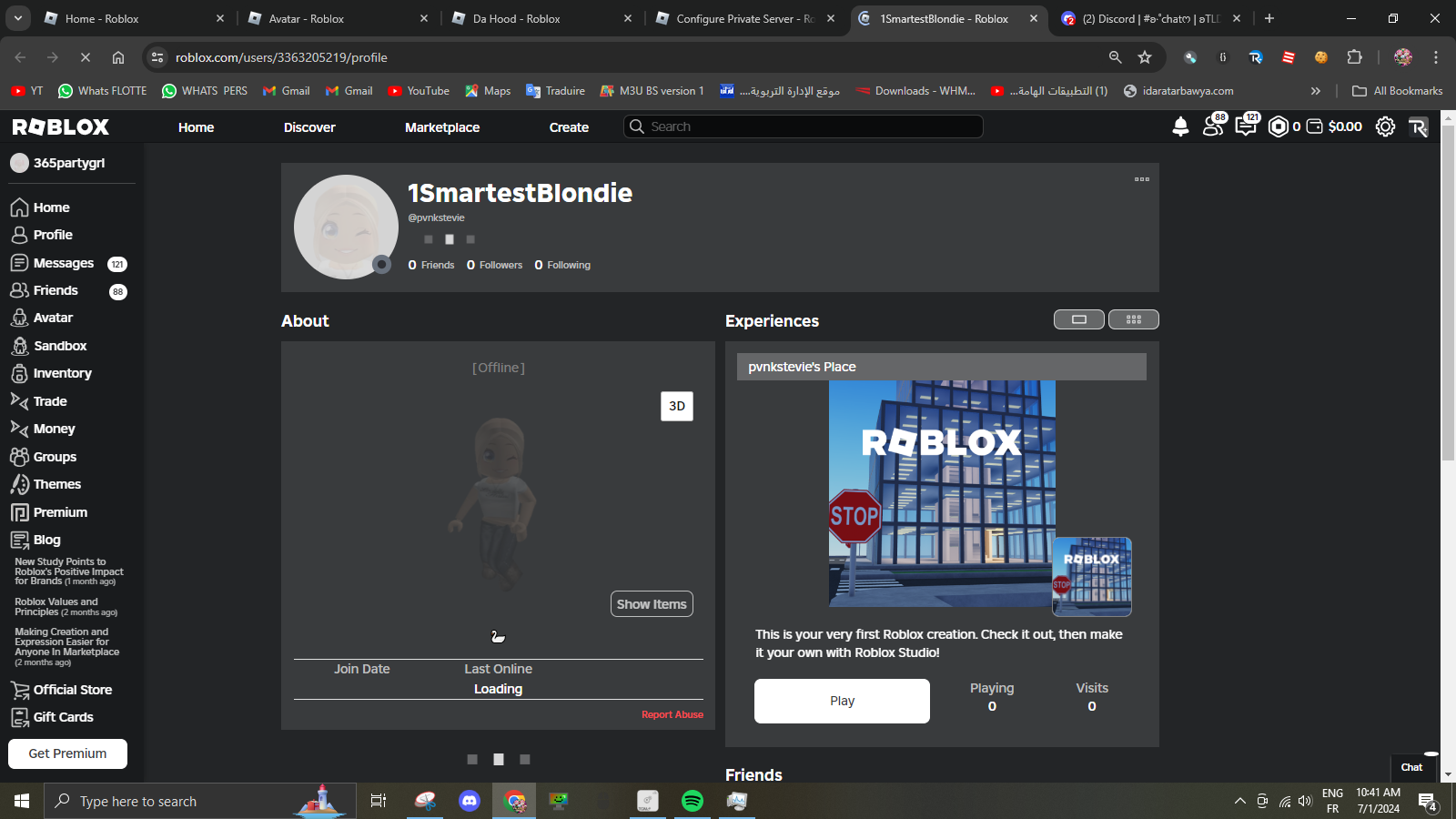The image size is (1456, 819).
Task: Open Discord from taskbar
Action: pyautogui.click(x=470, y=801)
